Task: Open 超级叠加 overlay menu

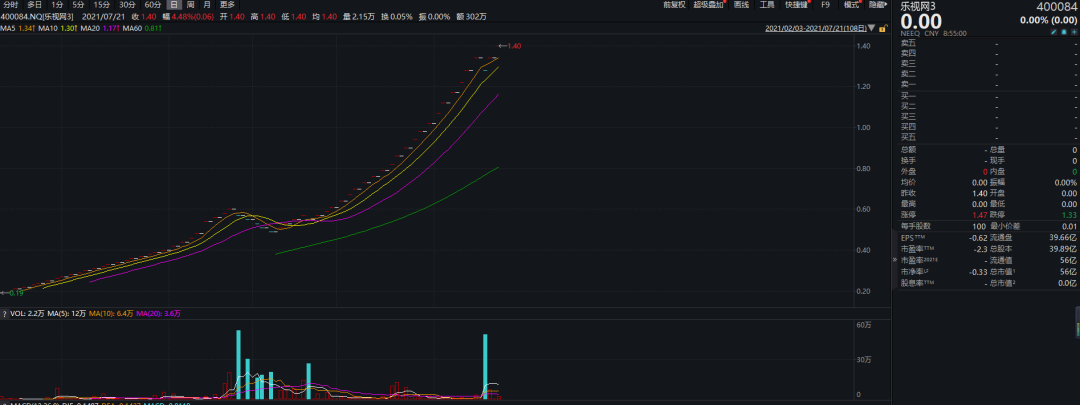Action: (x=709, y=5)
